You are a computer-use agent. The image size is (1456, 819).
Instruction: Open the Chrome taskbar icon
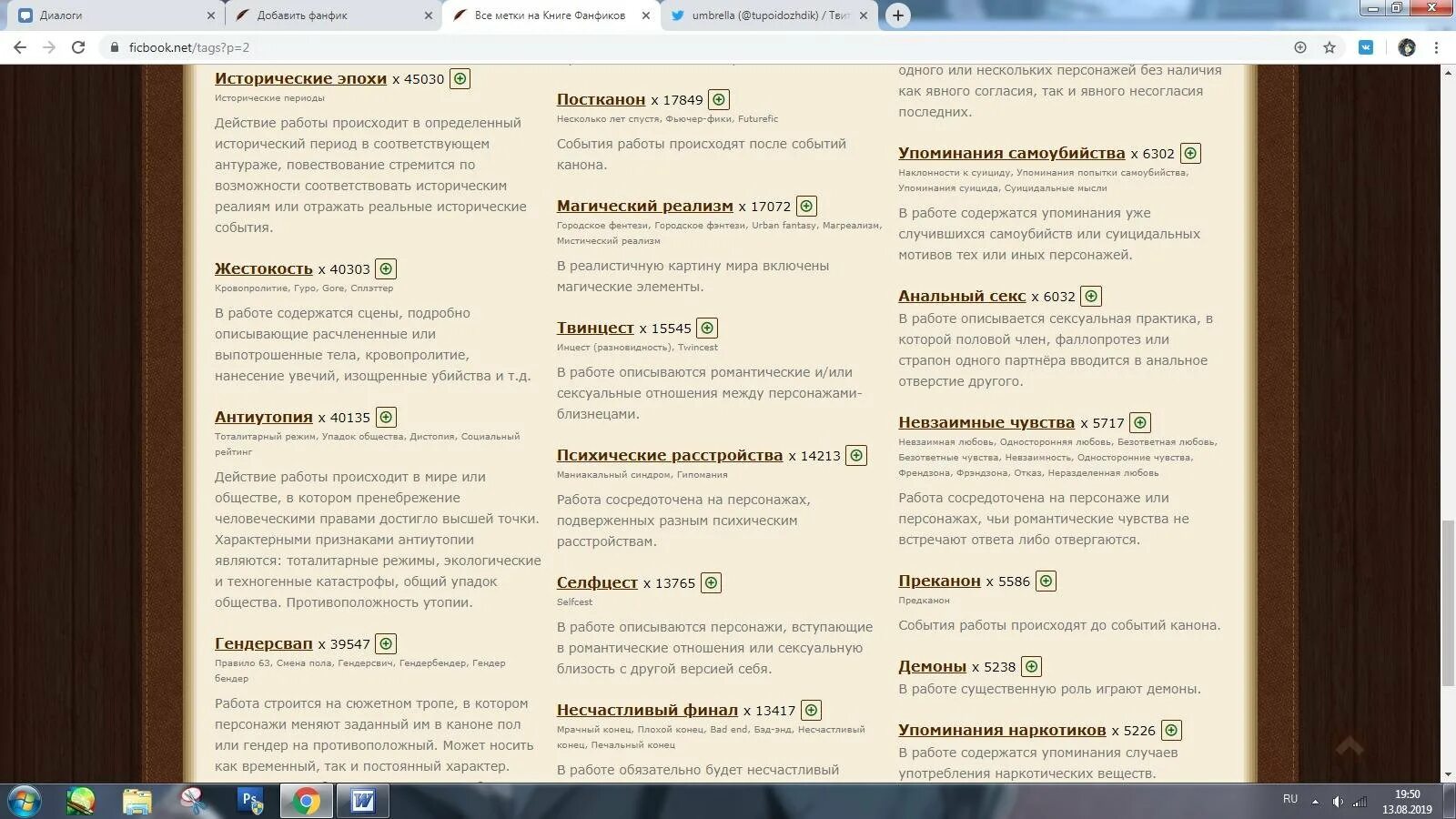click(x=307, y=801)
